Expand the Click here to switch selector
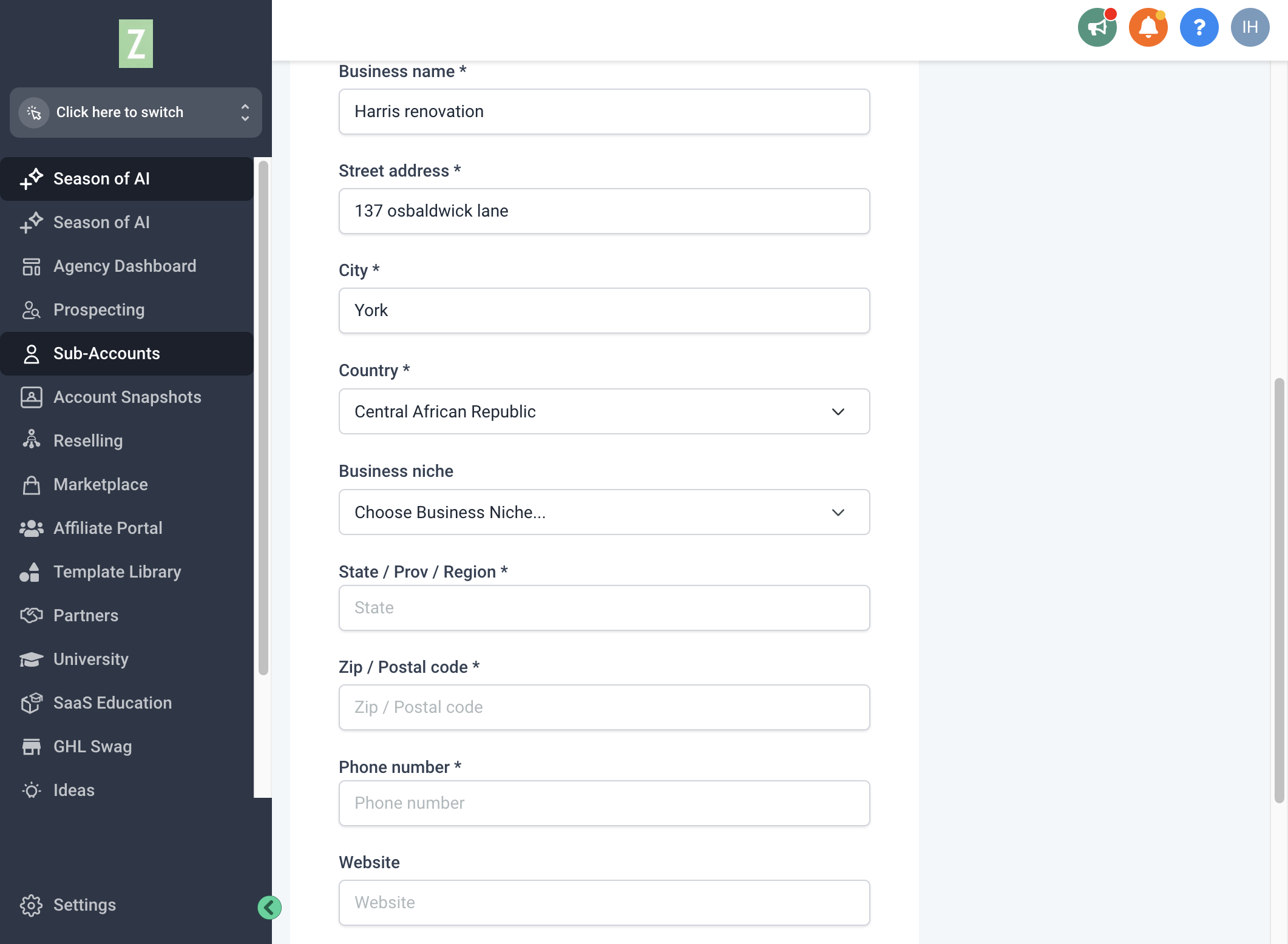The height and width of the screenshot is (944, 1288). coord(136,112)
